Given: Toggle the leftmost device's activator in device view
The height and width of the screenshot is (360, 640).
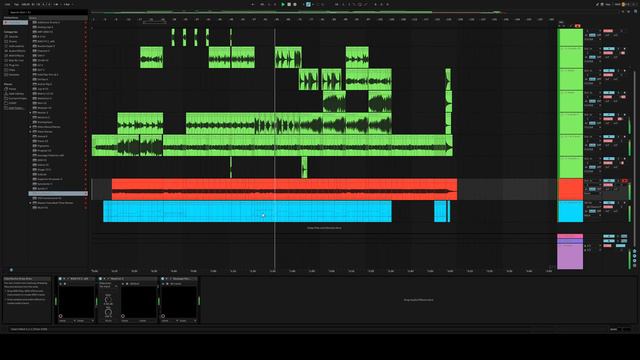Looking at the screenshot, I should click(60, 279).
